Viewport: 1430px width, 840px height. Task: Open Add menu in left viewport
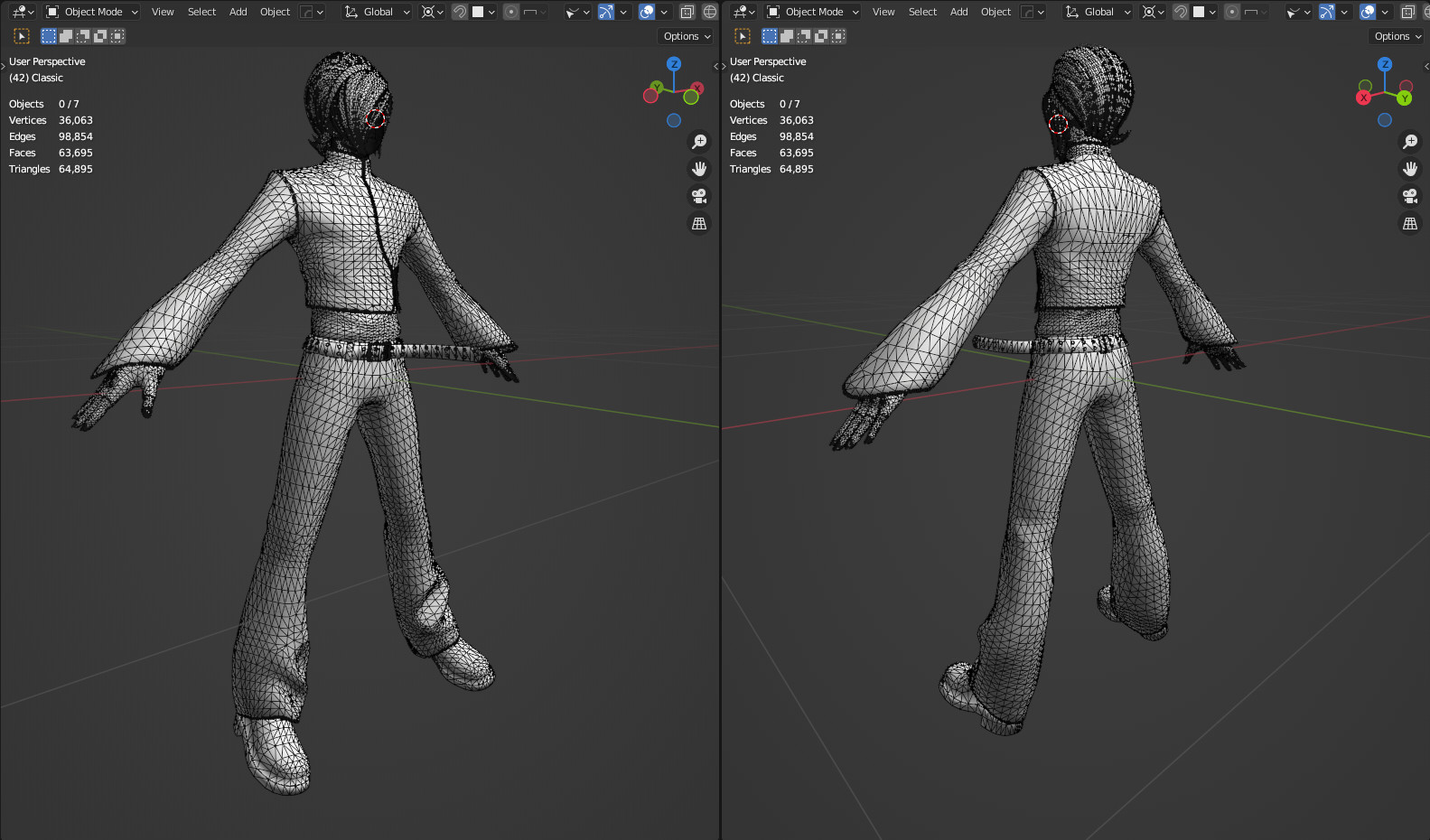click(x=238, y=12)
